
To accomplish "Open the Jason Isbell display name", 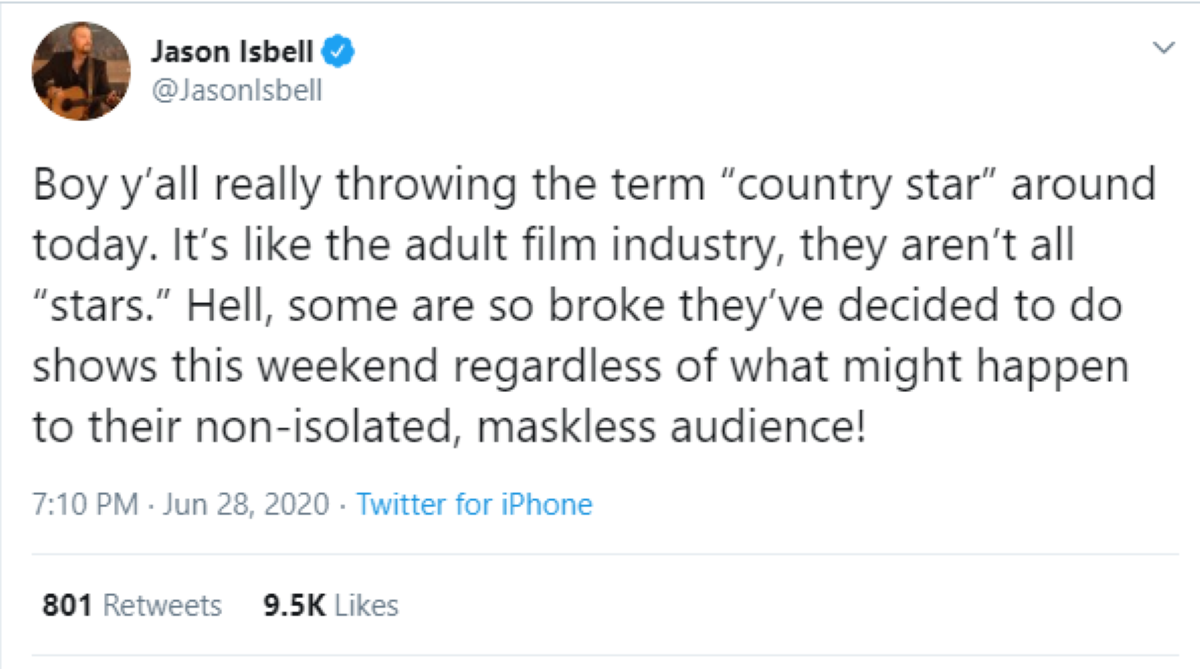I will click(x=232, y=50).
